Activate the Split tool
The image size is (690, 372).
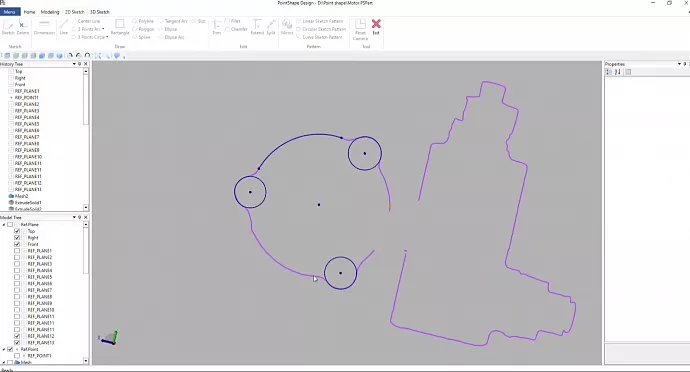coord(271,27)
